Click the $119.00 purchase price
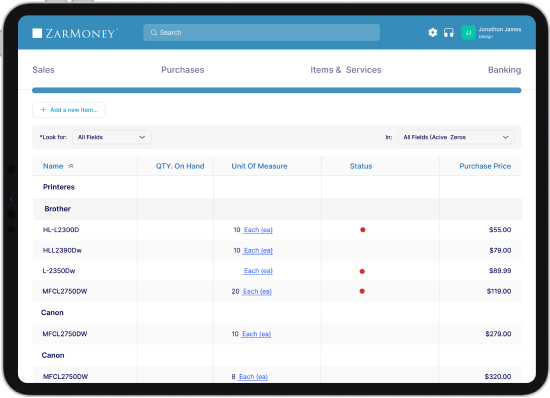 tap(499, 291)
